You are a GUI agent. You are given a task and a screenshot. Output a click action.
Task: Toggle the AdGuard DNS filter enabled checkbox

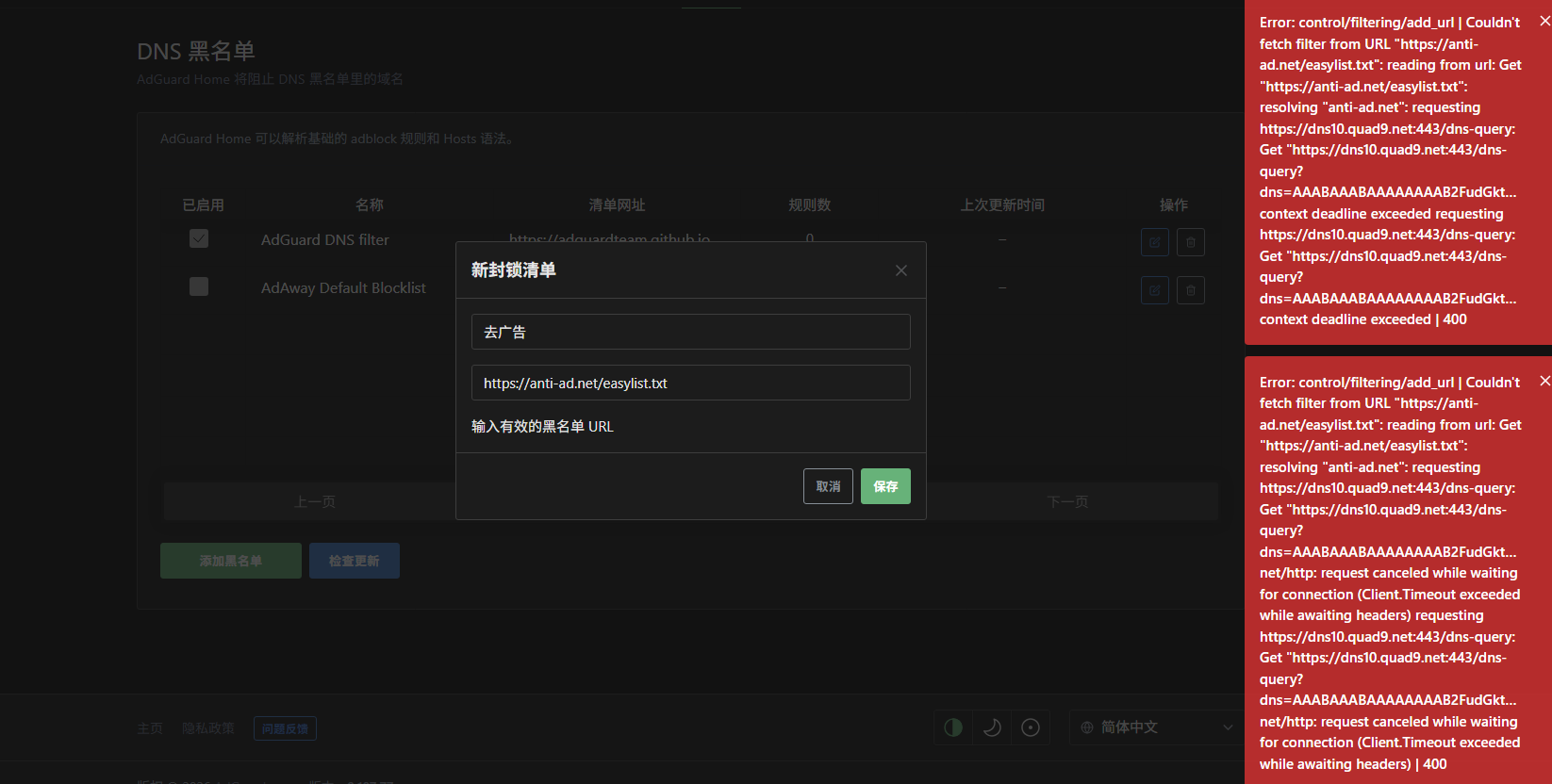[199, 238]
